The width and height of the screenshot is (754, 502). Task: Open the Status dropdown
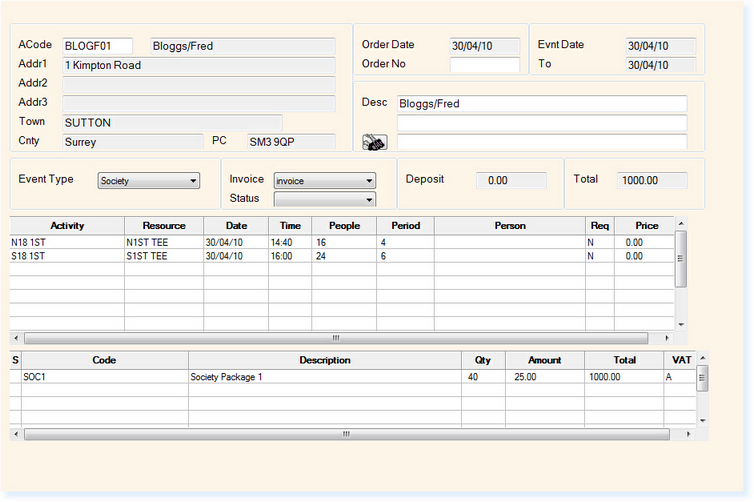pos(324,199)
